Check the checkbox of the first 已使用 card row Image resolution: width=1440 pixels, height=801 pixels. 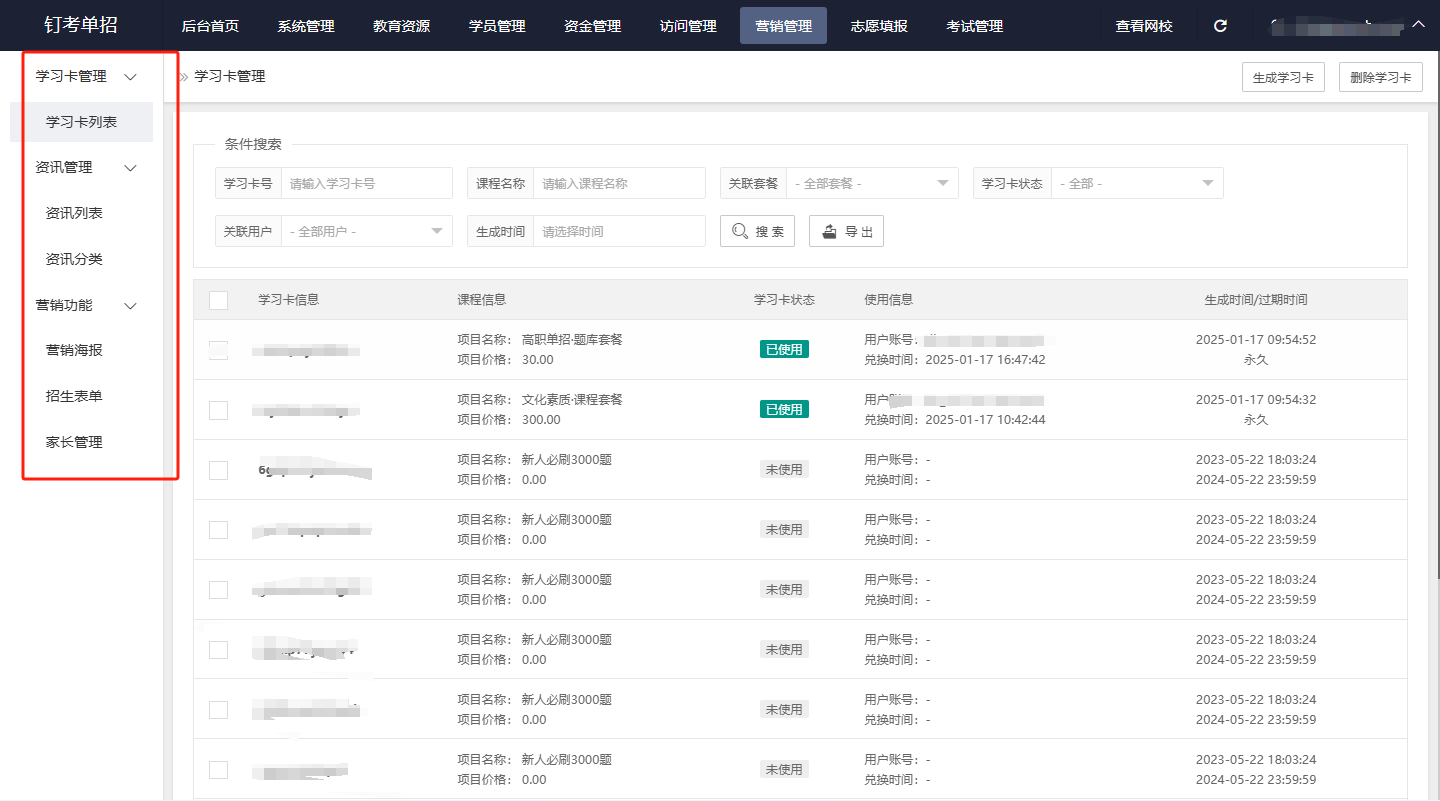click(218, 350)
